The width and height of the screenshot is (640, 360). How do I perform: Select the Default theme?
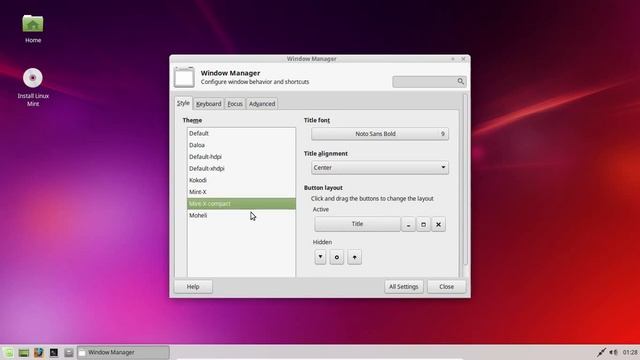click(x=241, y=133)
